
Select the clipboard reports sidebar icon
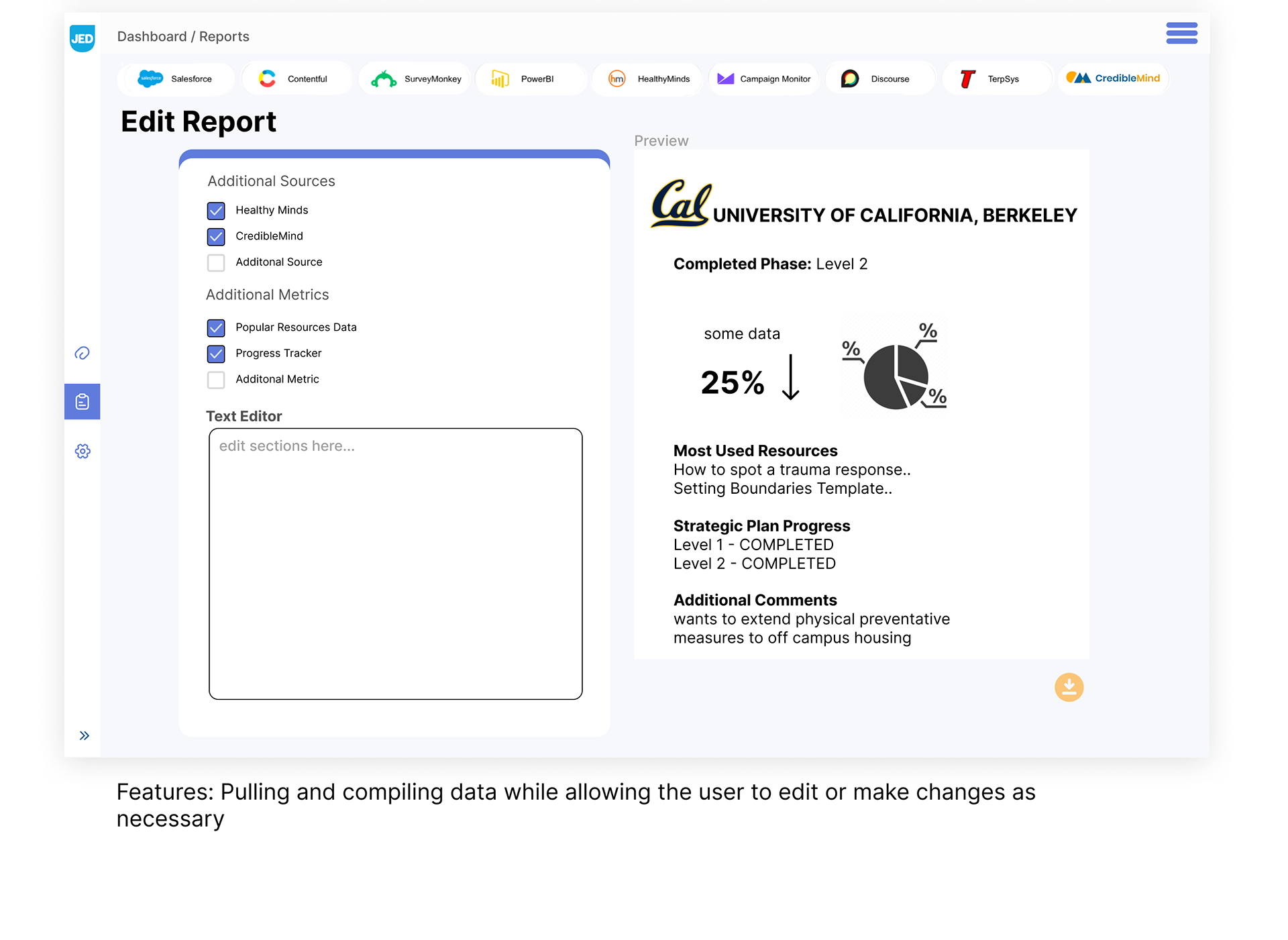tap(82, 401)
